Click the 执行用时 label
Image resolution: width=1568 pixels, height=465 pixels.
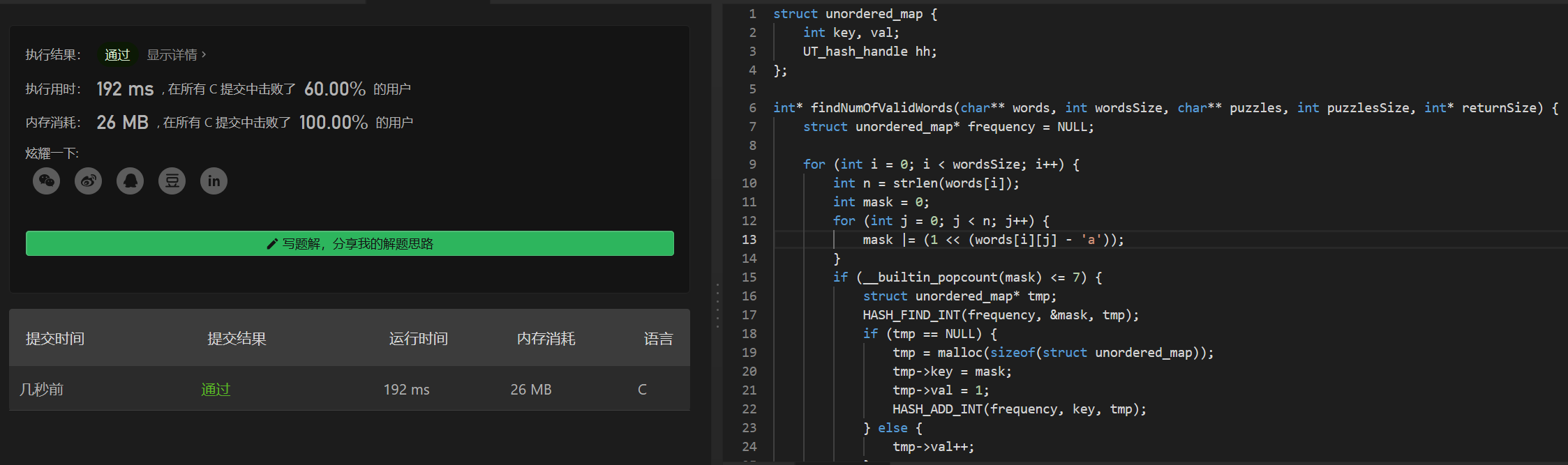coord(53,89)
